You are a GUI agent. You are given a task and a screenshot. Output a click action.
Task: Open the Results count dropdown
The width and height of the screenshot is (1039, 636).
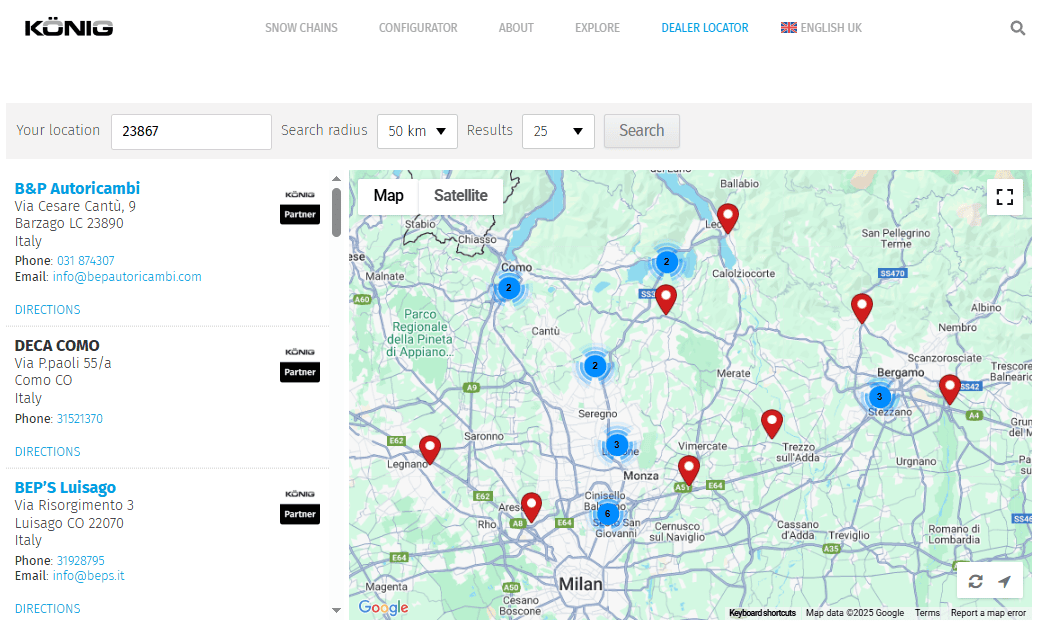pyautogui.click(x=559, y=131)
